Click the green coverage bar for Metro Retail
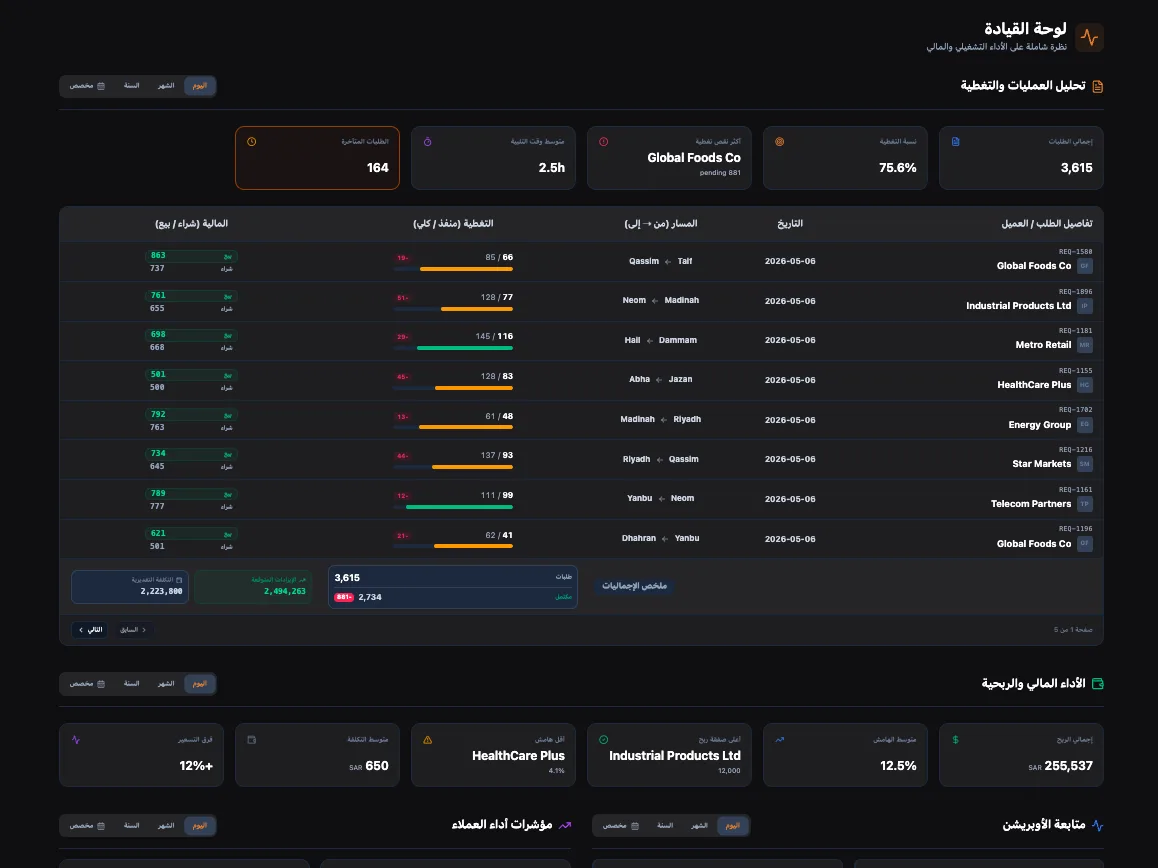Viewport: 1158px width, 868px height. (465, 348)
